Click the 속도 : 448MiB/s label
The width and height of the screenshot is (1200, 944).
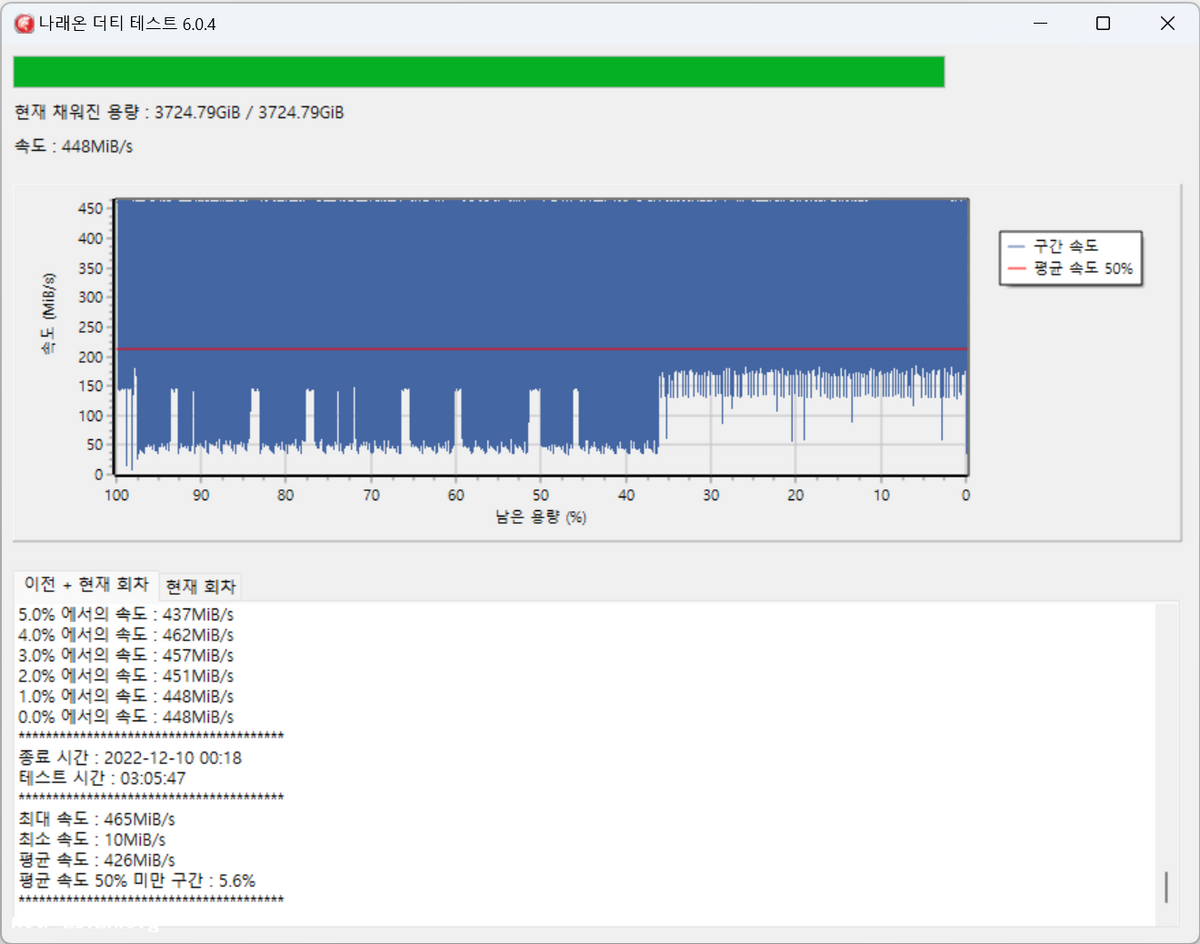click(x=74, y=147)
